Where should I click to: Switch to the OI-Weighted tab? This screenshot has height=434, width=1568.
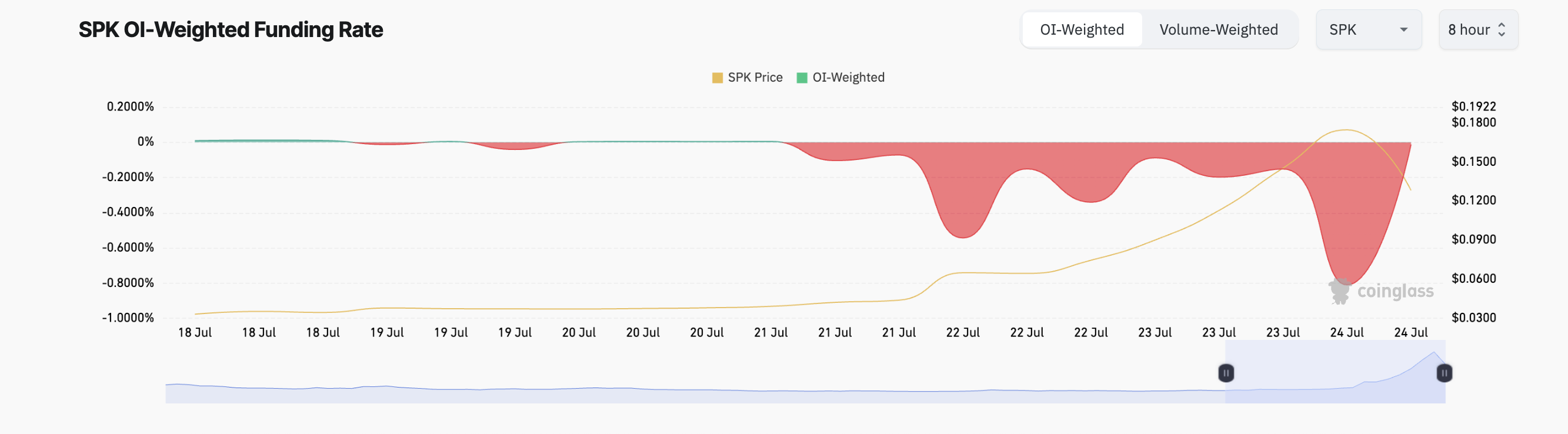tap(1082, 30)
